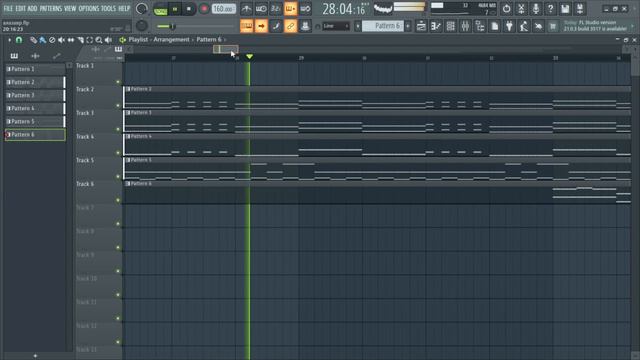The image size is (640, 360).
Task: Open the OPTIONS menu
Action: [x=89, y=8]
